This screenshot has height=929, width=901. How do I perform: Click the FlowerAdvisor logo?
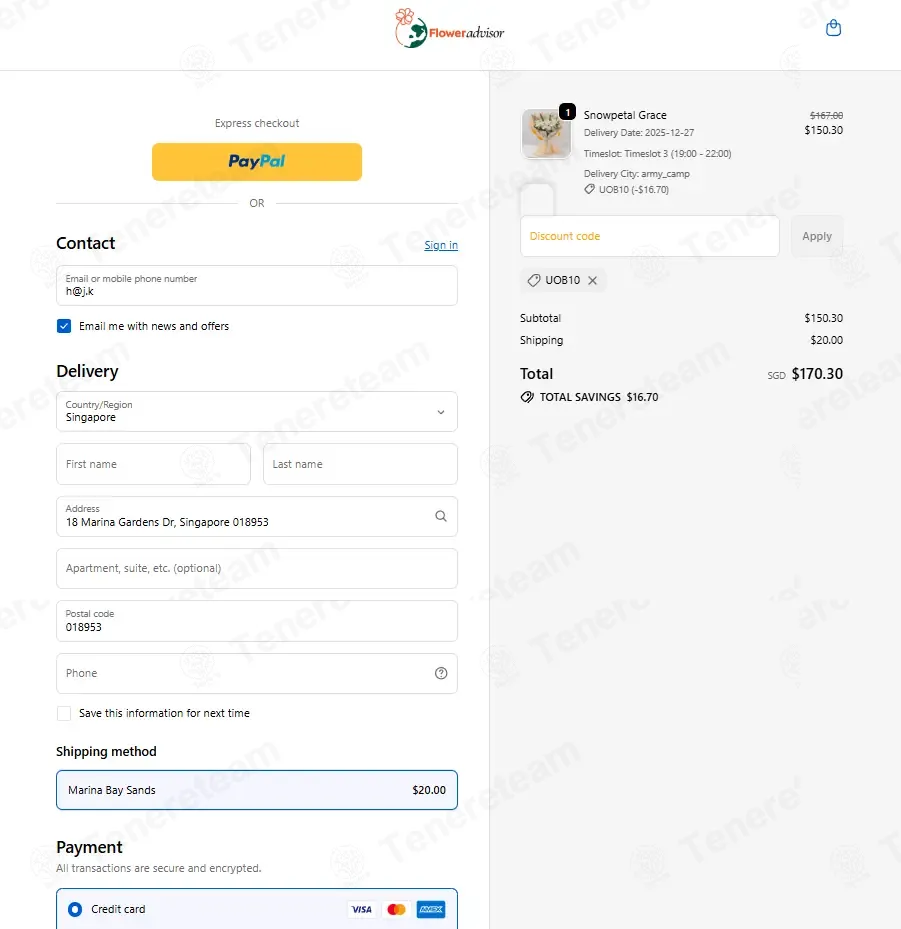coord(450,29)
